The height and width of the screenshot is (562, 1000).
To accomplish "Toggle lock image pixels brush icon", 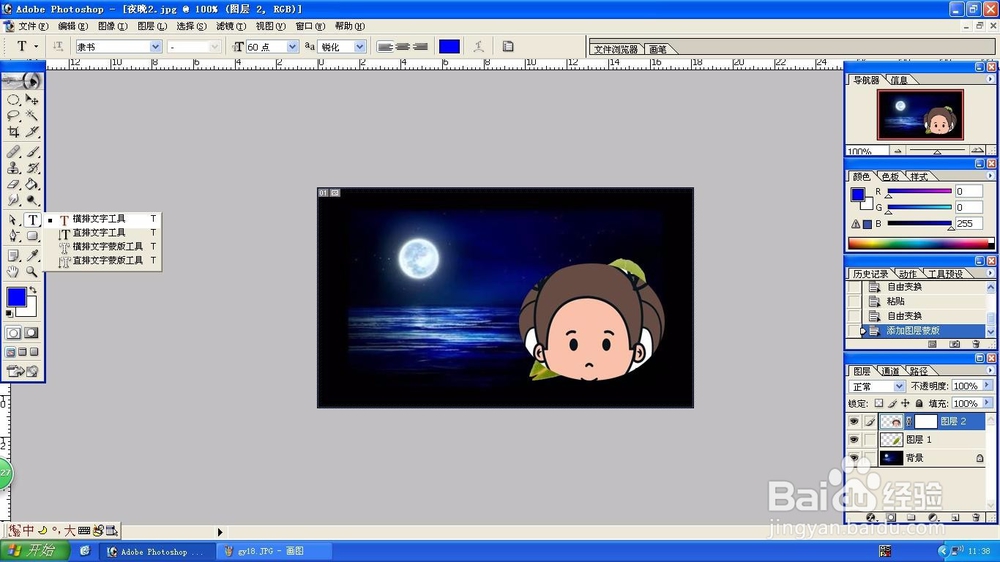I will 892,403.
